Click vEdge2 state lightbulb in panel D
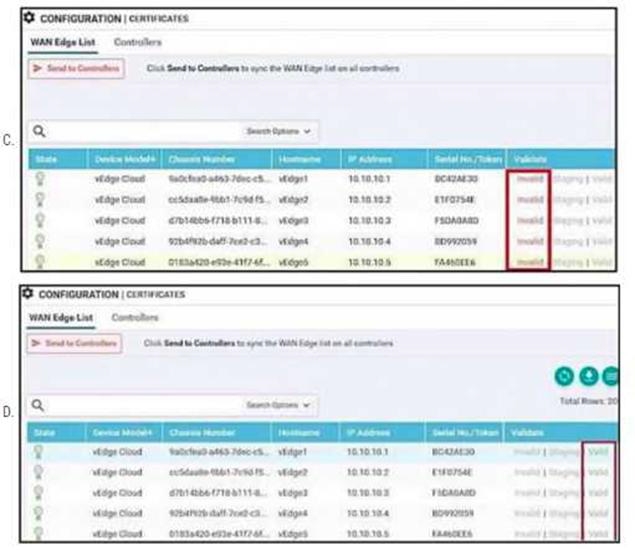The image size is (635, 550). pyautogui.click(x=38, y=472)
